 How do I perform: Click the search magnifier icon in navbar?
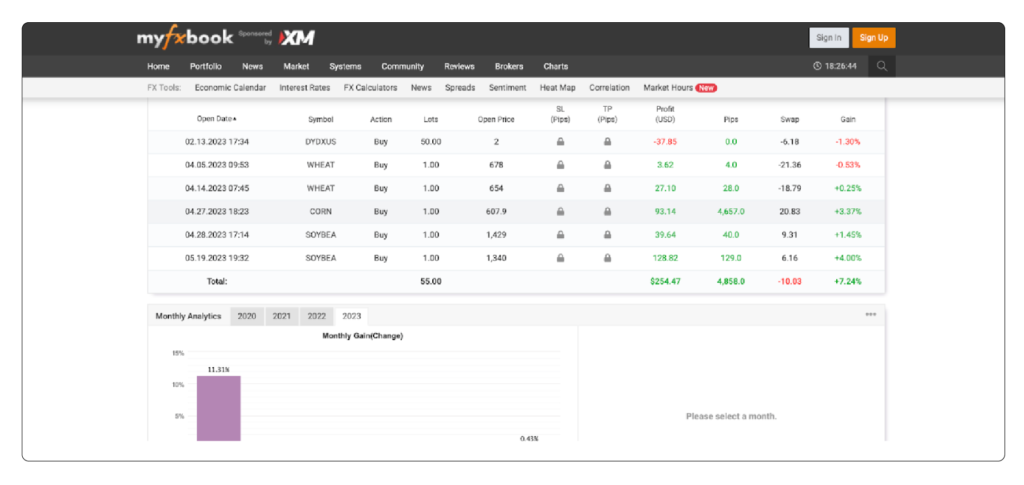tap(881, 66)
